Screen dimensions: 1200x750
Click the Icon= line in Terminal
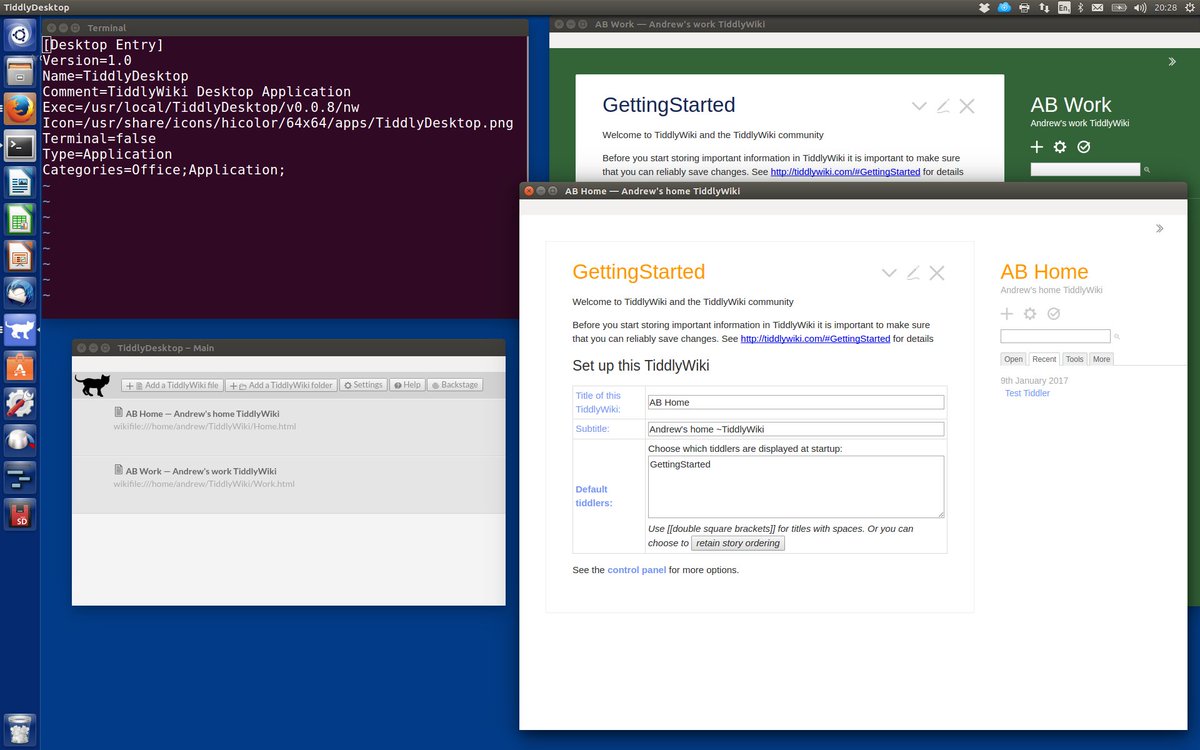278,123
